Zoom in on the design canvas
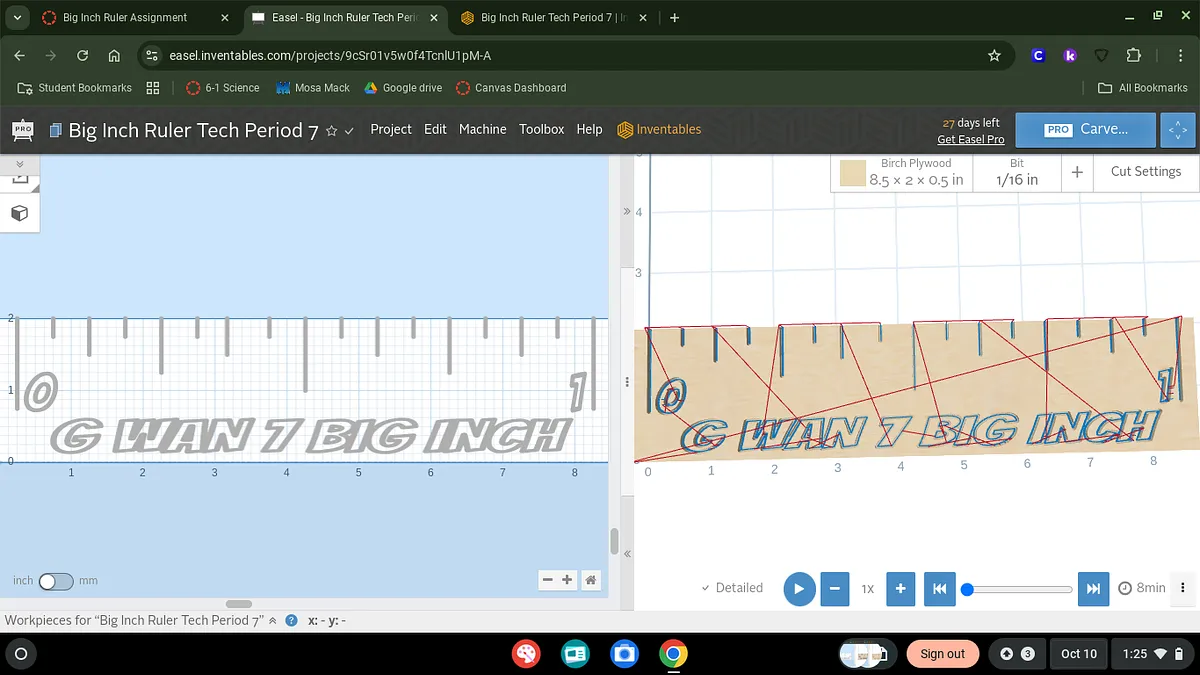The height and width of the screenshot is (675, 1200). point(567,580)
